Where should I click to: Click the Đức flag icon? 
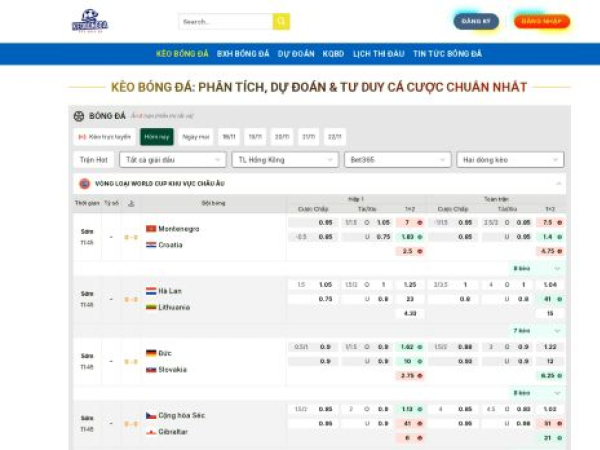(x=151, y=353)
